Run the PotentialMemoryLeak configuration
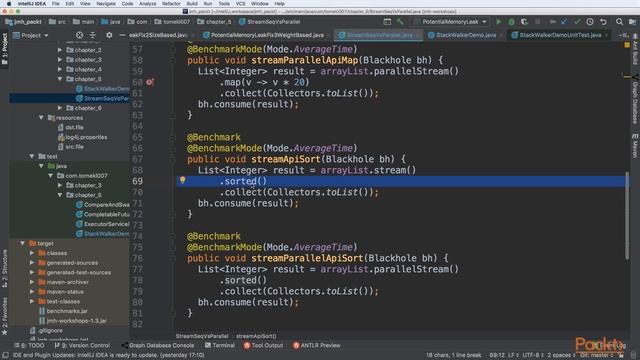 pyautogui.click(x=498, y=22)
